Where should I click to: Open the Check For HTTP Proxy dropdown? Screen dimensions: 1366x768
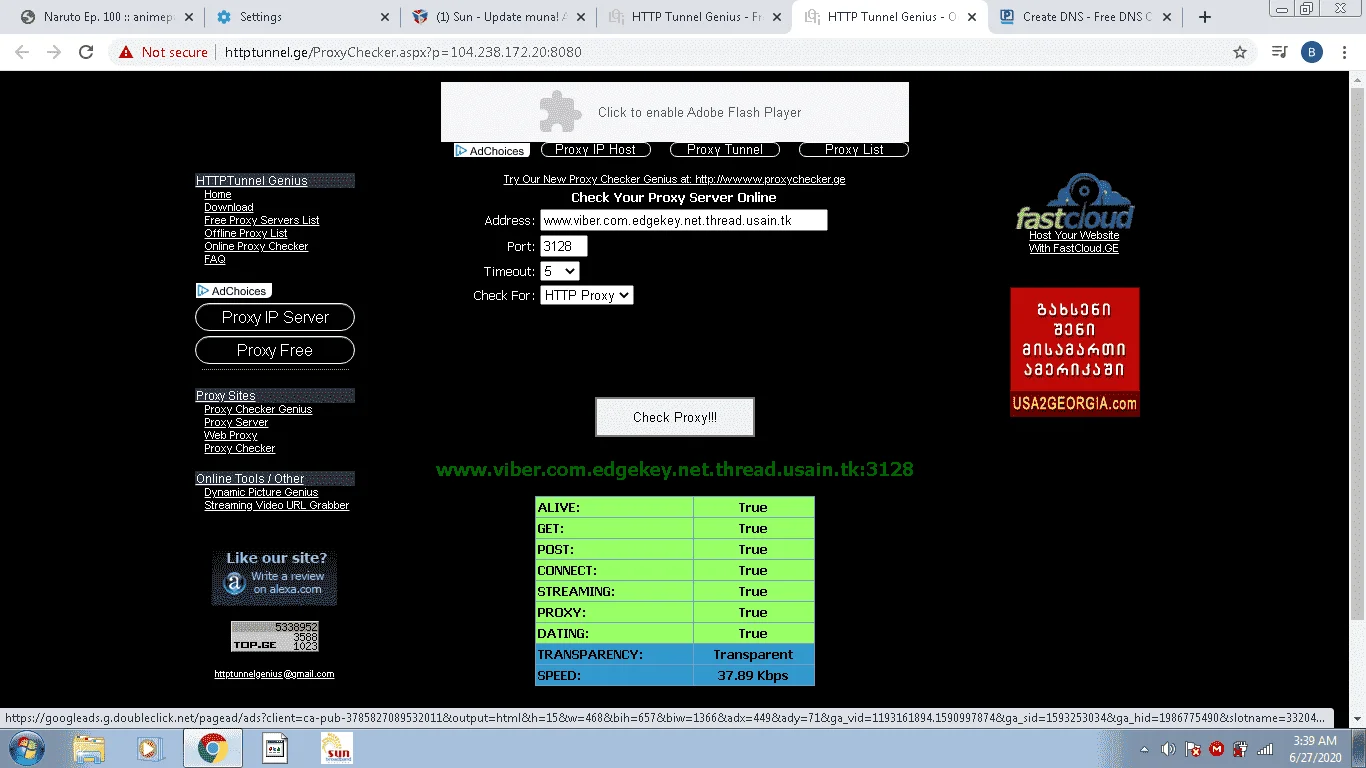tap(587, 295)
